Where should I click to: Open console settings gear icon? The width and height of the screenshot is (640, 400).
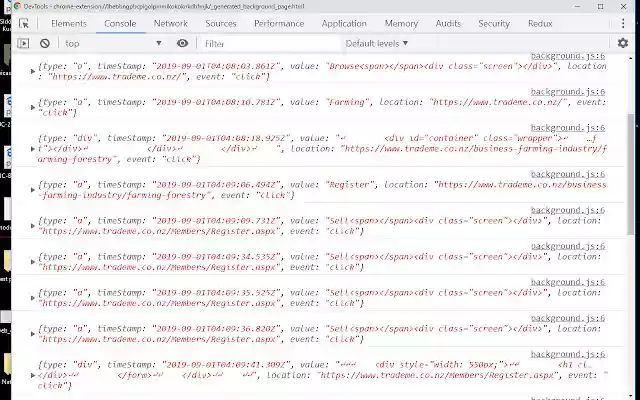(x=622, y=43)
